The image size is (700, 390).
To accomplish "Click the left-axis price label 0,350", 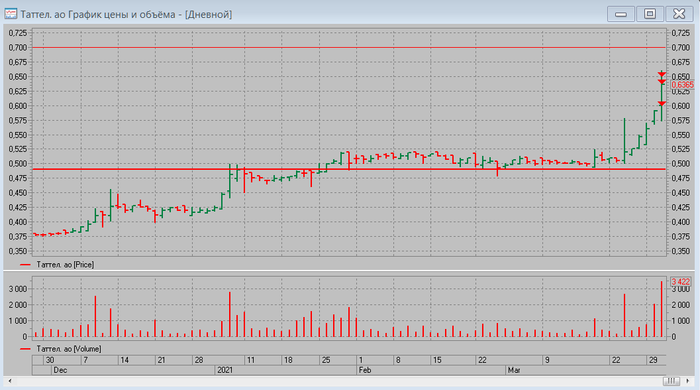I will (x=18, y=252).
